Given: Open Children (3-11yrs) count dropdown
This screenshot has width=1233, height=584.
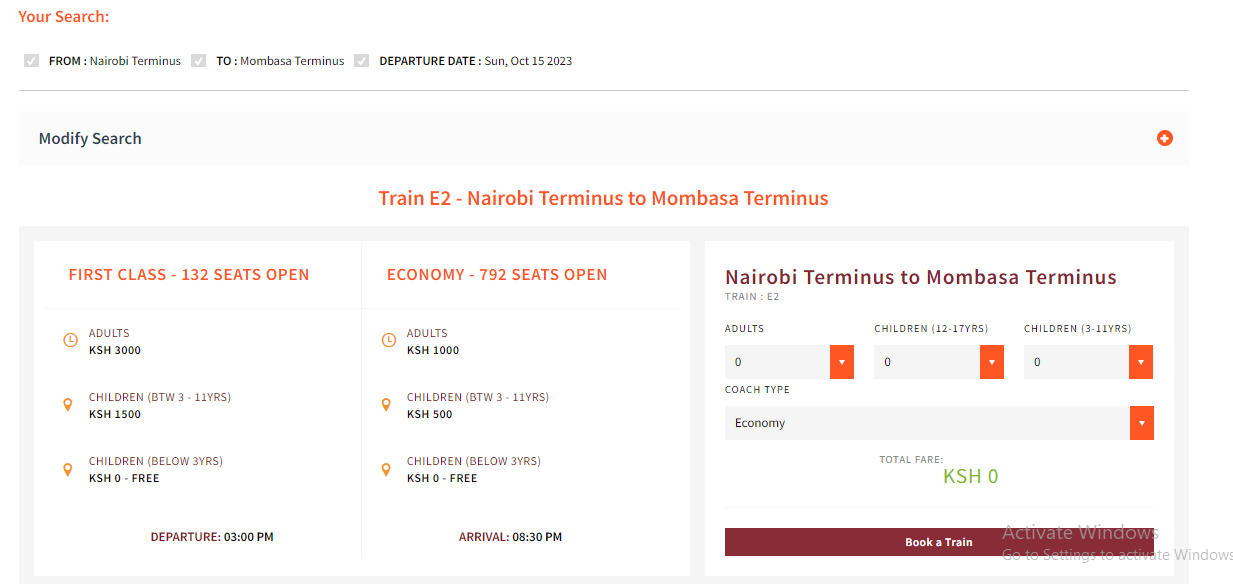Looking at the screenshot, I should pos(1088,362).
